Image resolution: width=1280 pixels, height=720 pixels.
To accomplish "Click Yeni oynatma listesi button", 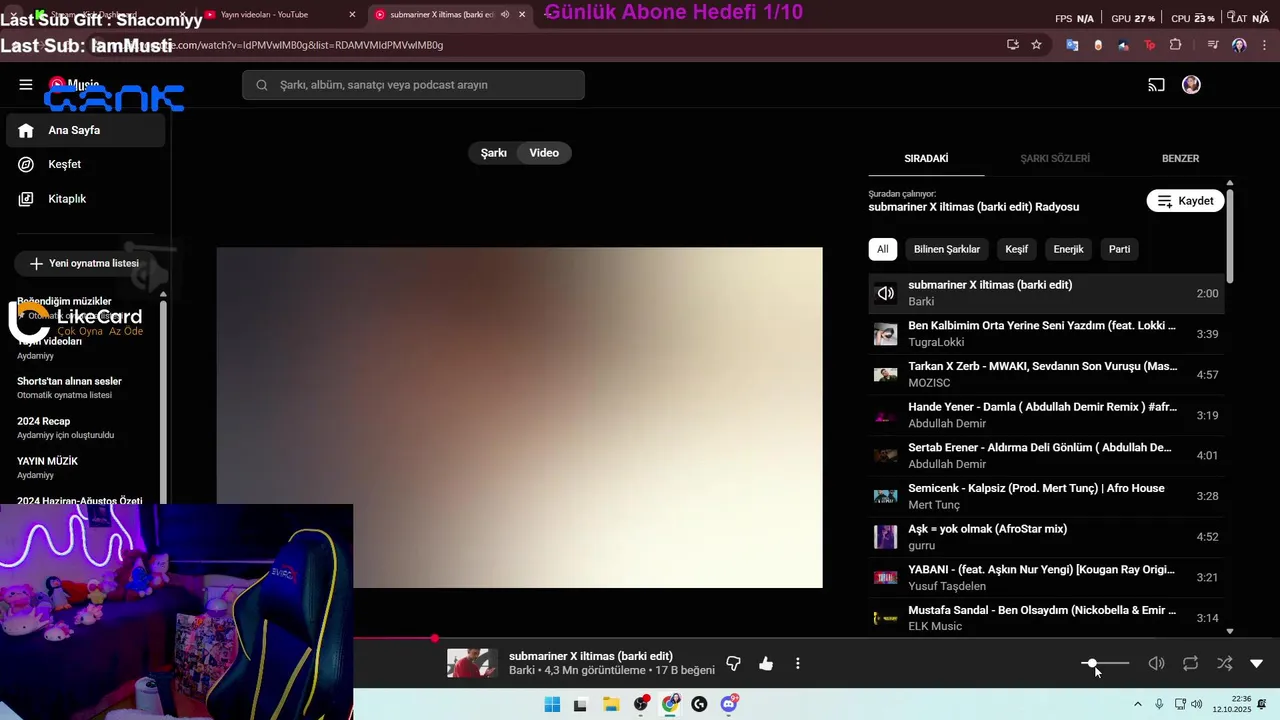I will 84,264.
